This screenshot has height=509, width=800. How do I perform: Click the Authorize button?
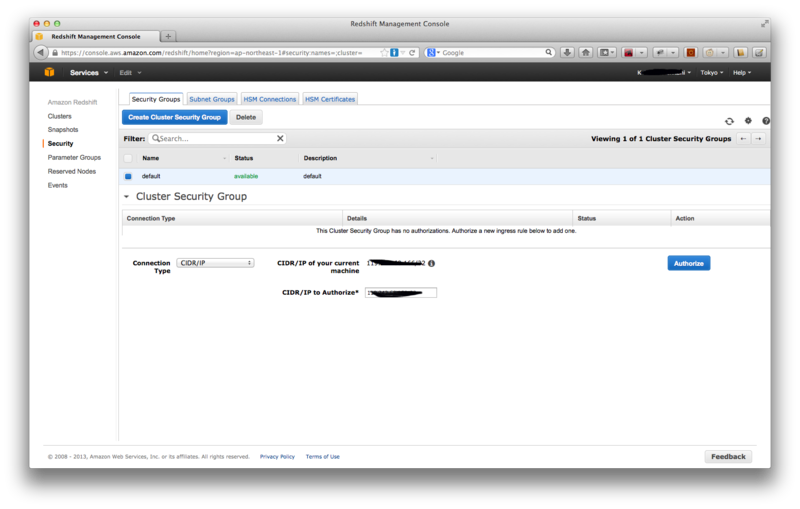pos(688,263)
